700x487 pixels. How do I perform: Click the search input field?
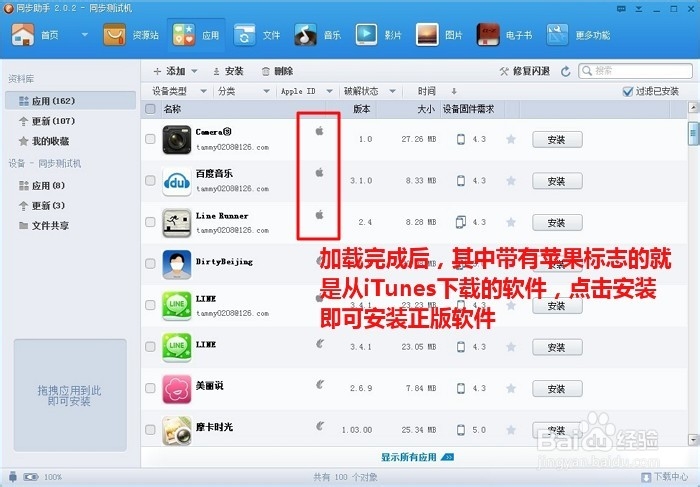(x=635, y=71)
